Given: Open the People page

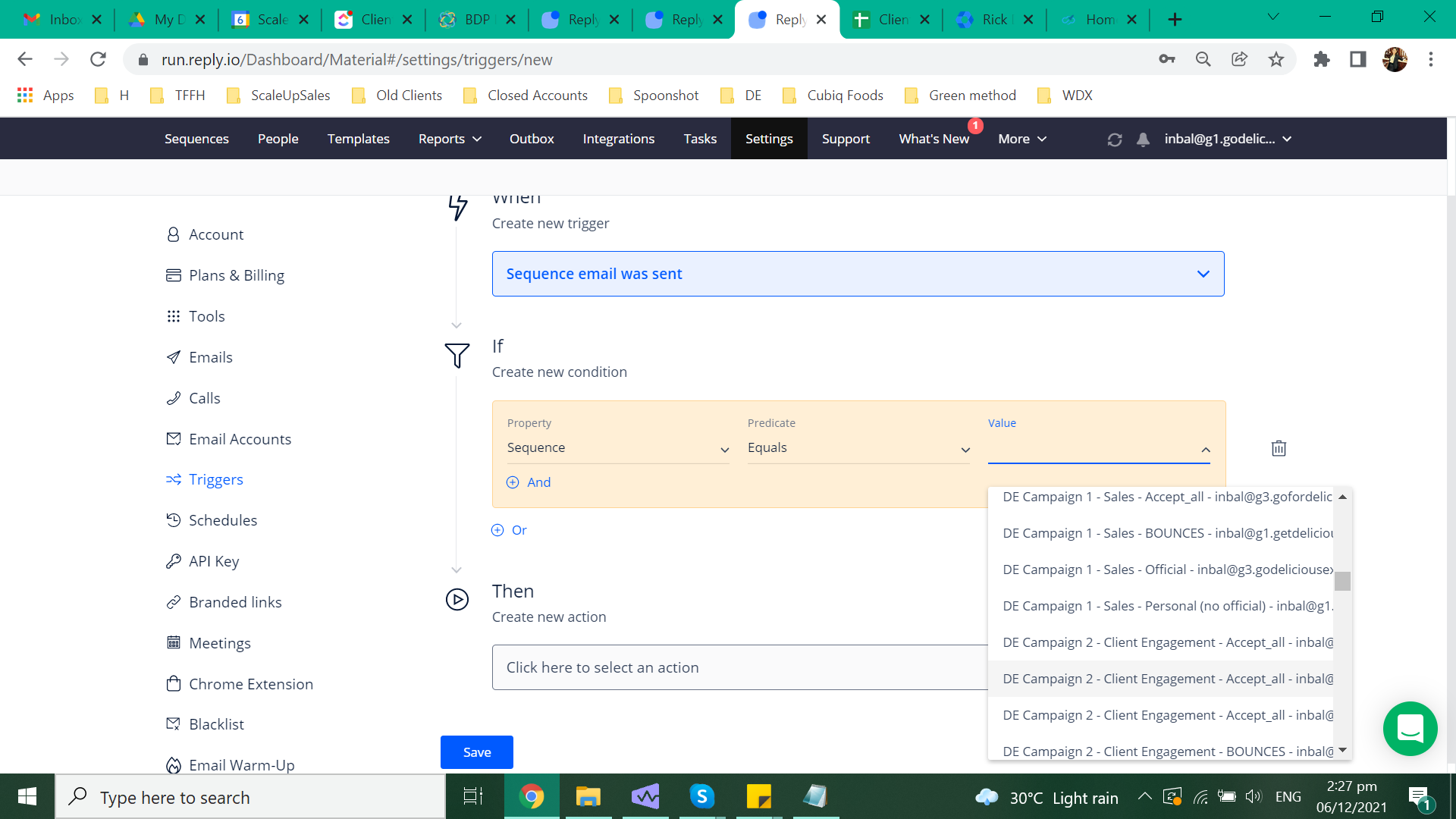Looking at the screenshot, I should (278, 139).
